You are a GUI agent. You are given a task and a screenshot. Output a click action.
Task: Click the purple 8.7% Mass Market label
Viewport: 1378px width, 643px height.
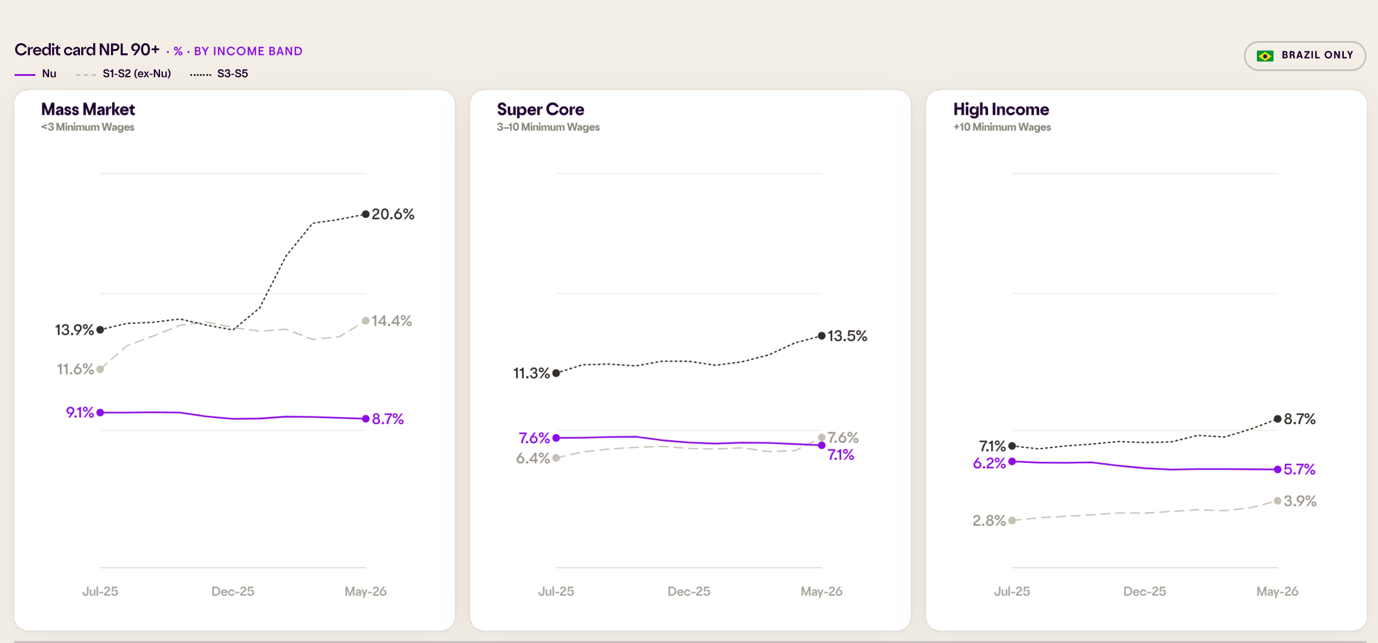388,419
